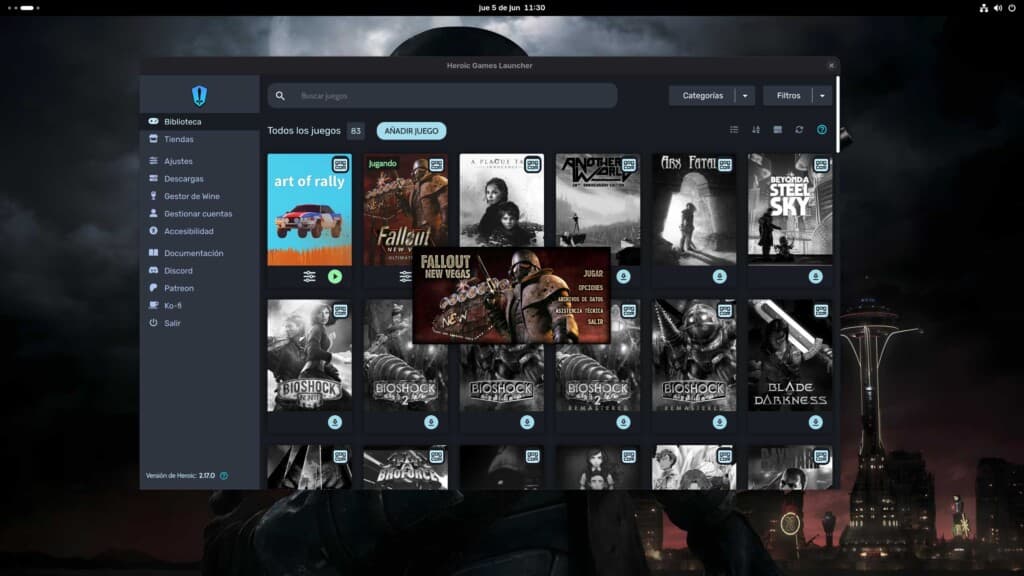Image resolution: width=1024 pixels, height=576 pixels.
Task: Download BioShock Infinite
Action: pos(335,422)
